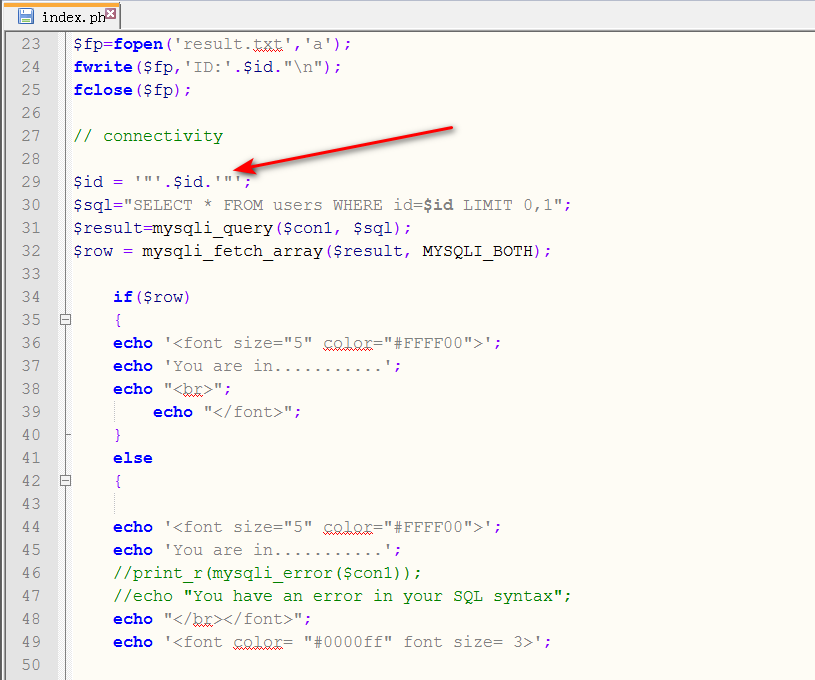Click the 'else' keyword on line 41
Viewport: 815px width, 680px height.
(133, 458)
